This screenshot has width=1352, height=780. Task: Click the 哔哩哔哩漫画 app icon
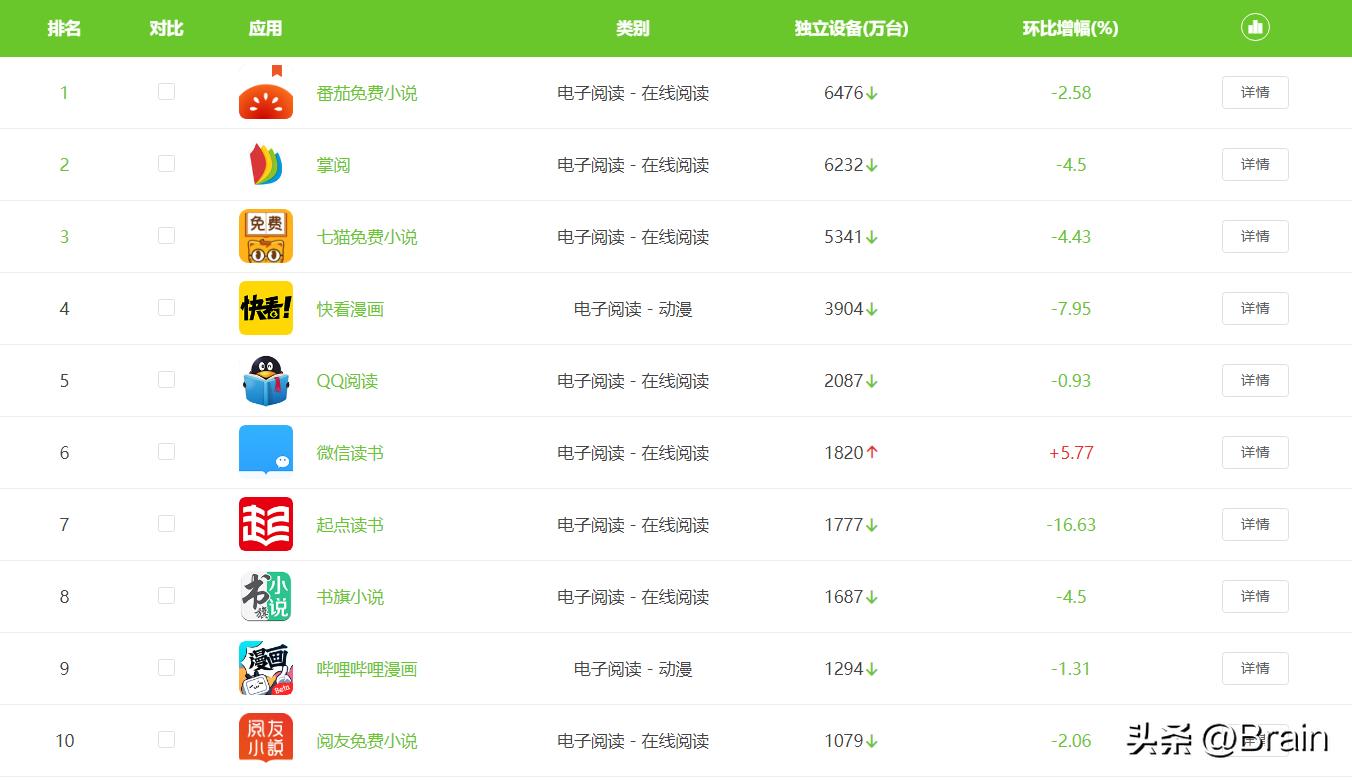click(265, 668)
